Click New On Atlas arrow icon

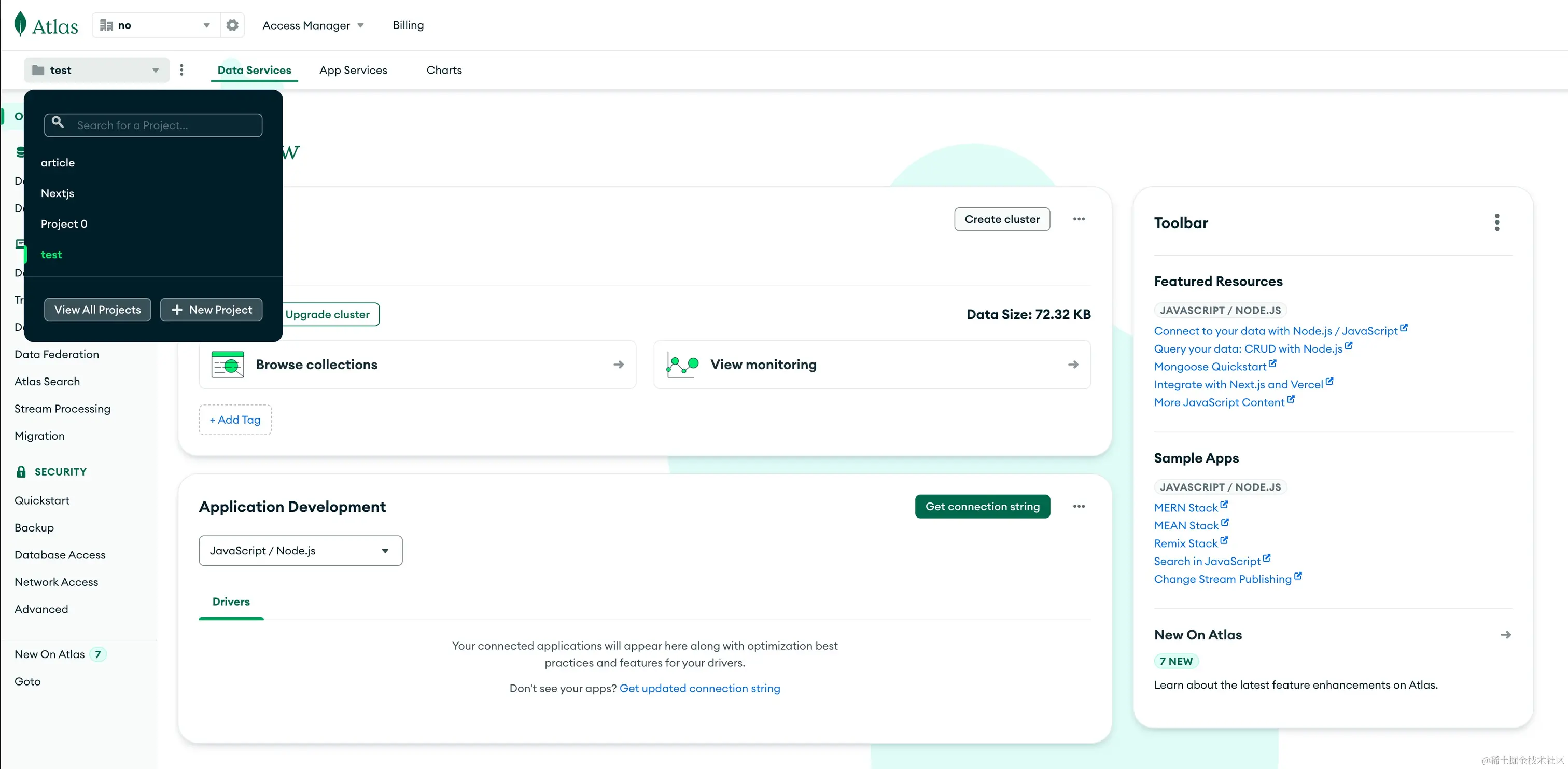tap(1505, 635)
